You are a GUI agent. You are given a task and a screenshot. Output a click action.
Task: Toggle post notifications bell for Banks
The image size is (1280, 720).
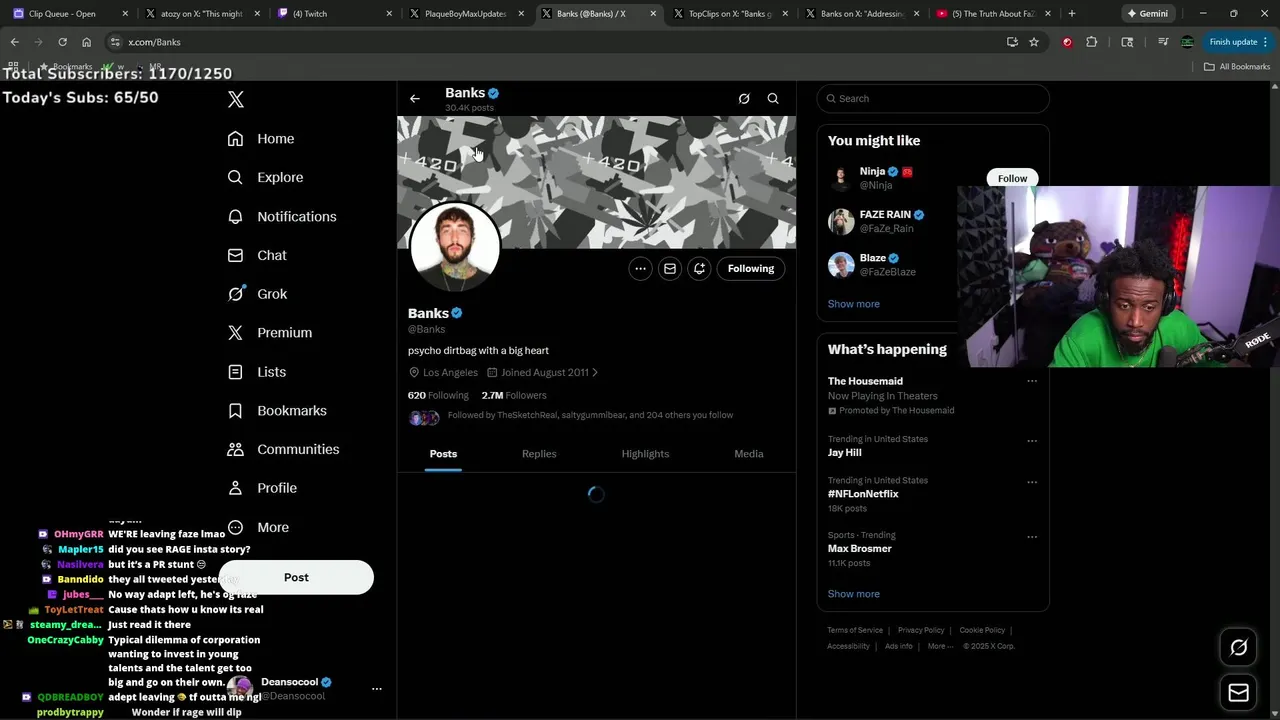pyautogui.click(x=699, y=268)
